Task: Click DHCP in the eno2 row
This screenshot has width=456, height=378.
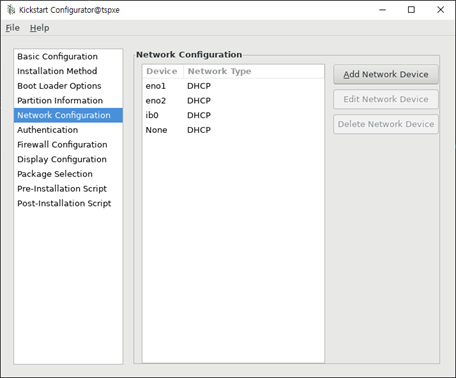Action: tap(199, 101)
